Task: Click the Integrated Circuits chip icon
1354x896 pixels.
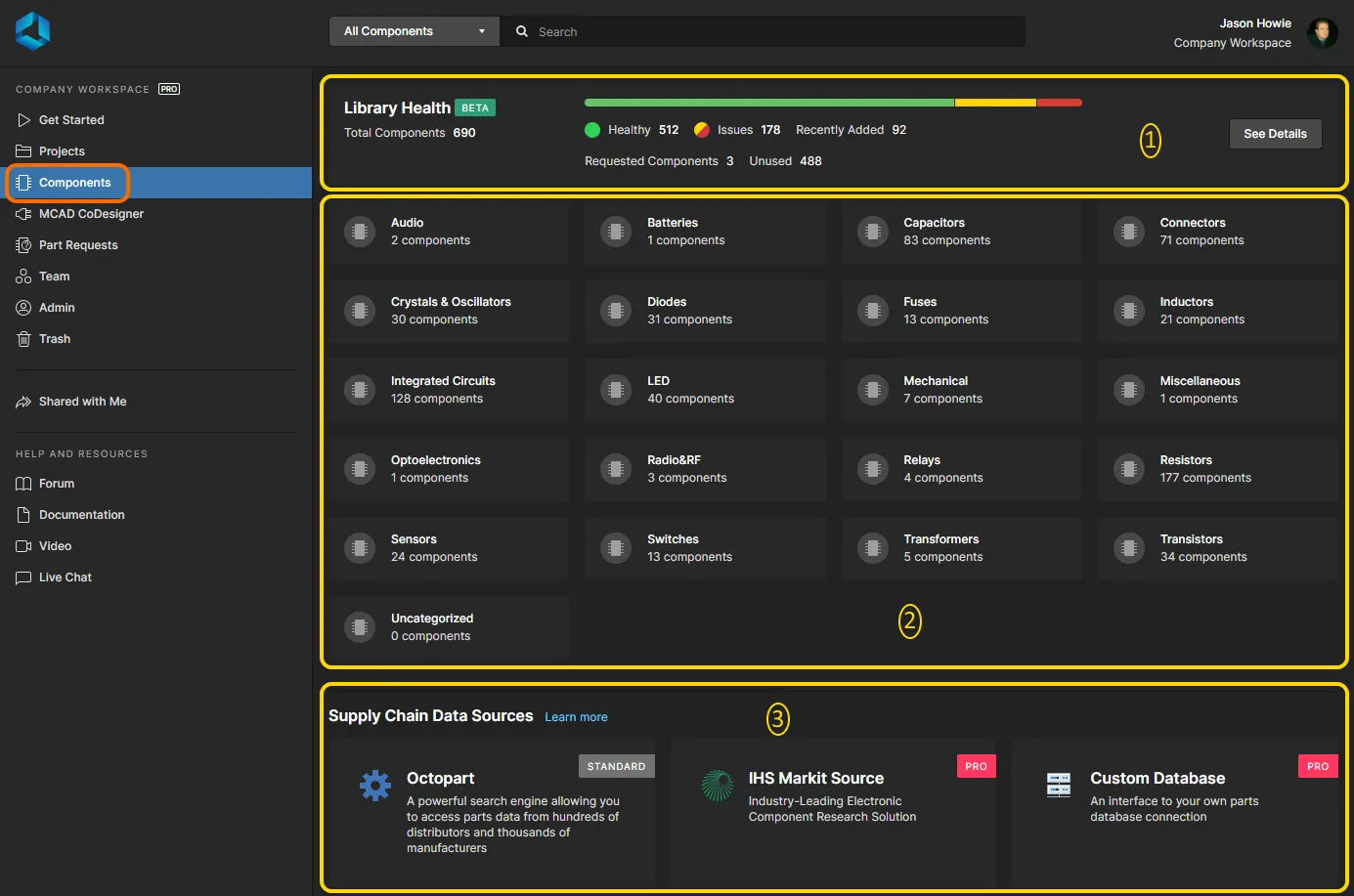Action: point(360,390)
